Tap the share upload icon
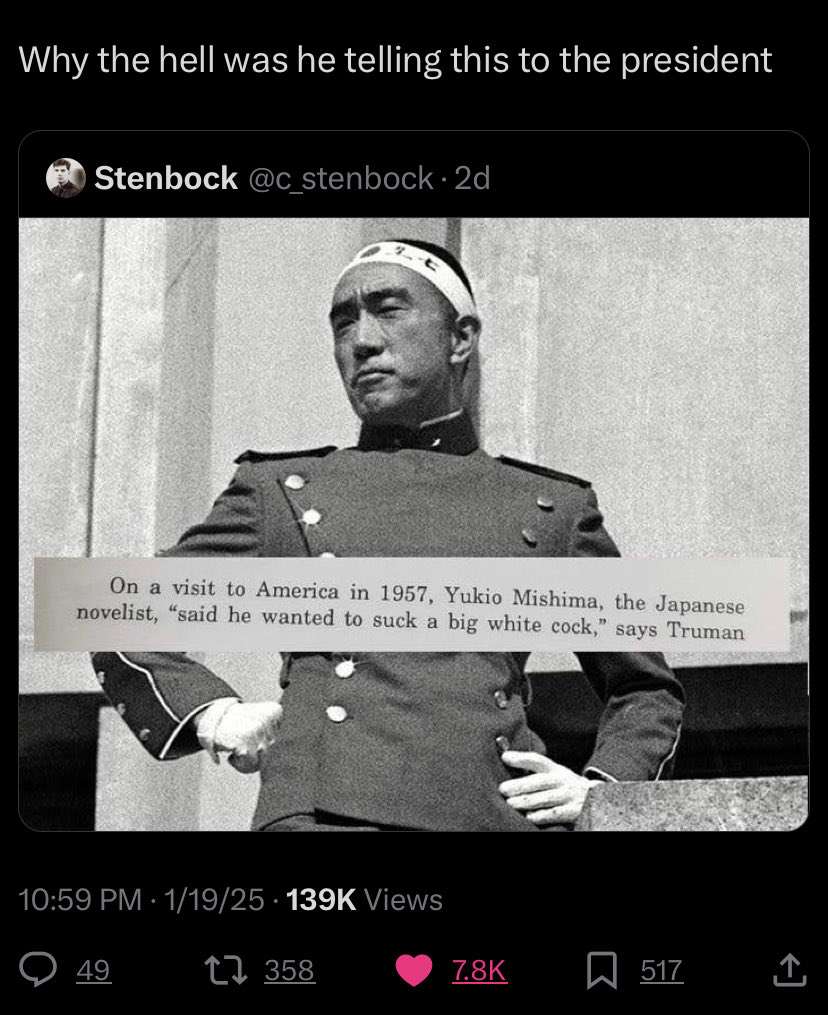 pyautogui.click(x=790, y=970)
